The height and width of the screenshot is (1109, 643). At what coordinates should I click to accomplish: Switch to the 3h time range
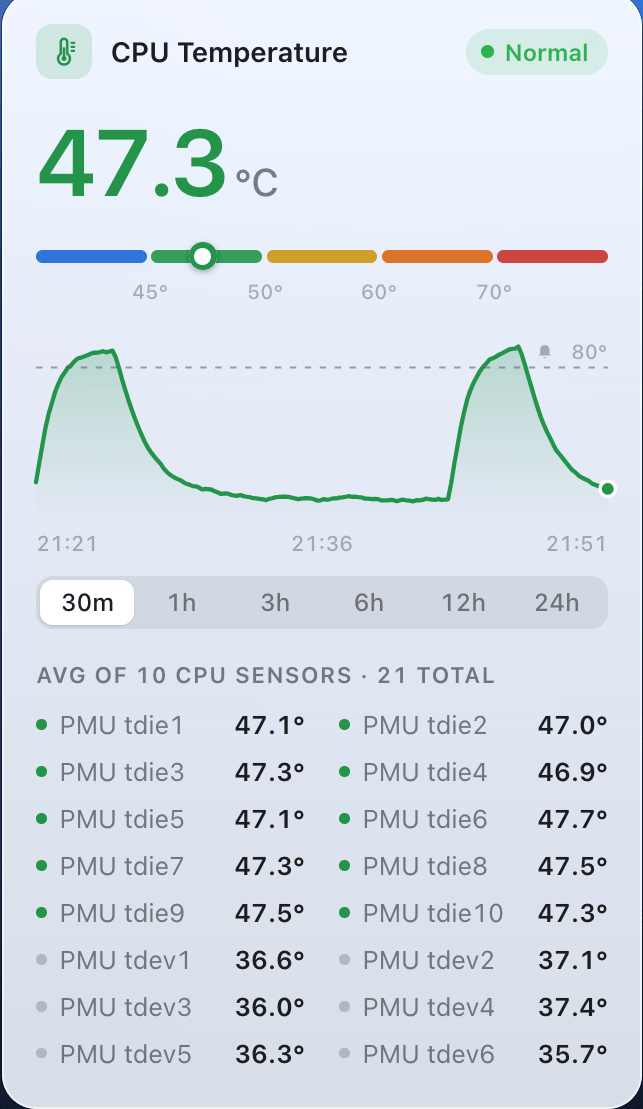[275, 603]
